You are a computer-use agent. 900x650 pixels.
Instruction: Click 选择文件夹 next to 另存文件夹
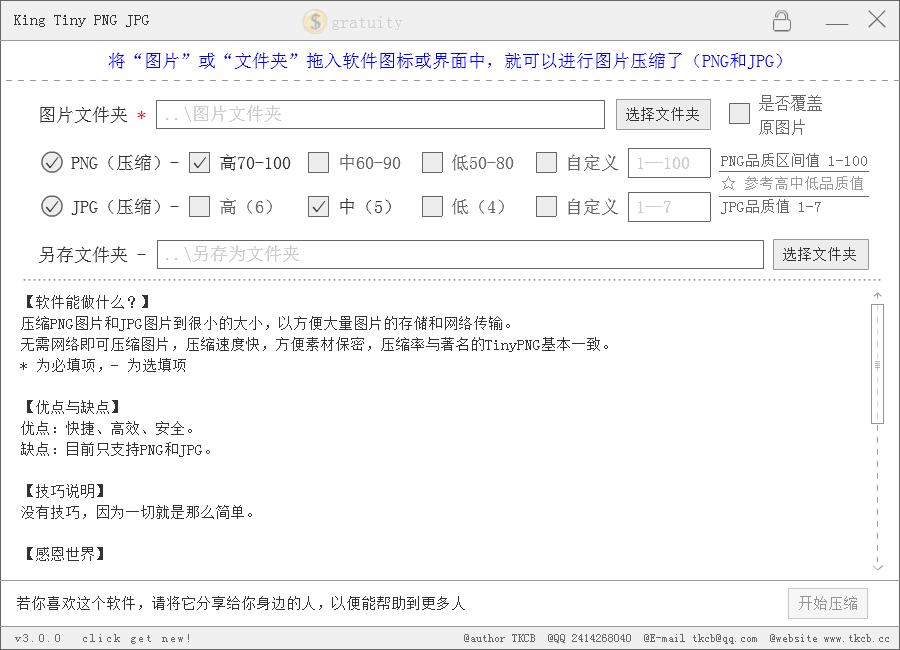tap(820, 254)
